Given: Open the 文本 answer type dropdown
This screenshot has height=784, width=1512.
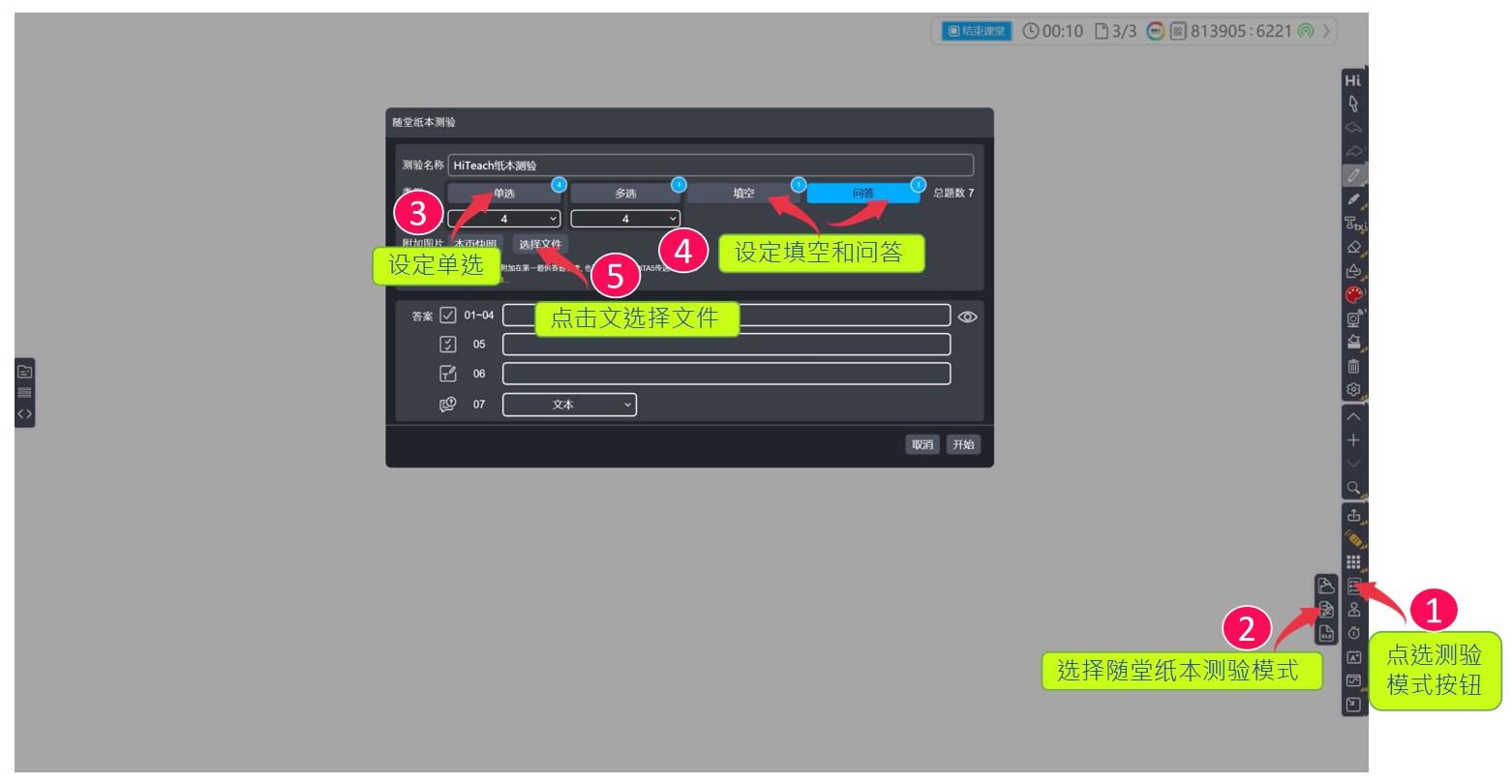Looking at the screenshot, I should 569,405.
